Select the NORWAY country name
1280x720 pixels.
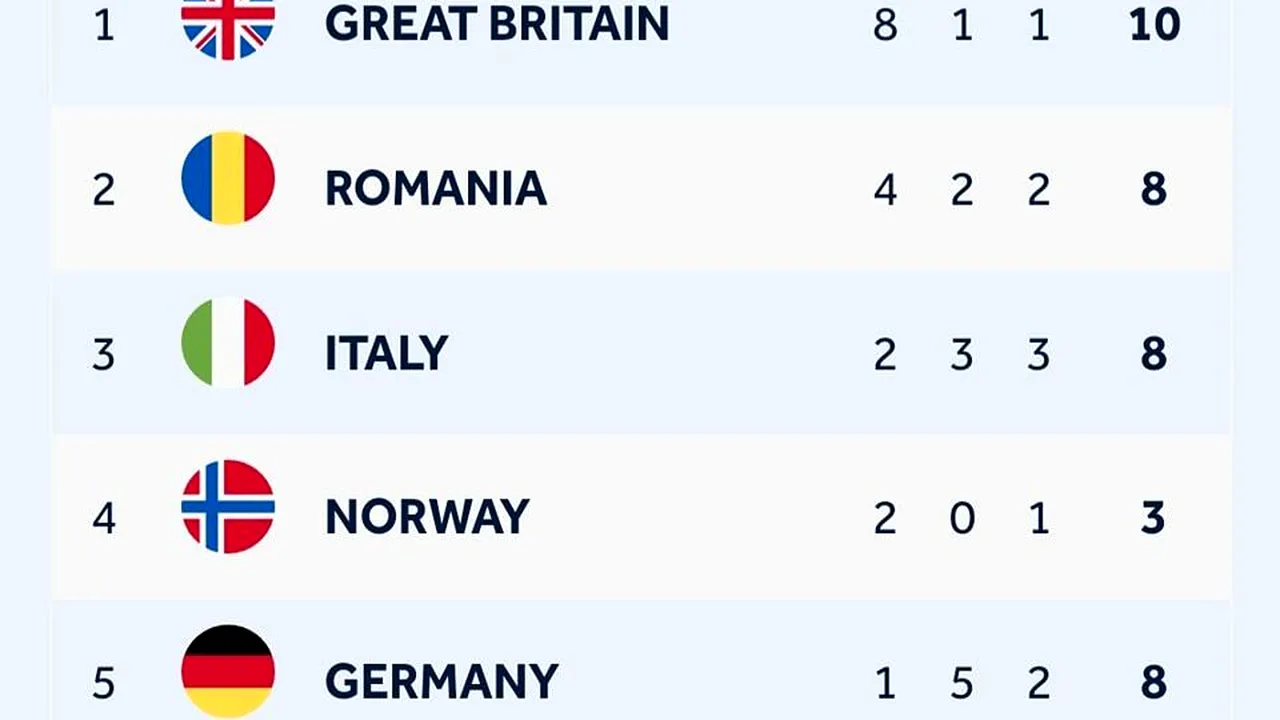[427, 517]
